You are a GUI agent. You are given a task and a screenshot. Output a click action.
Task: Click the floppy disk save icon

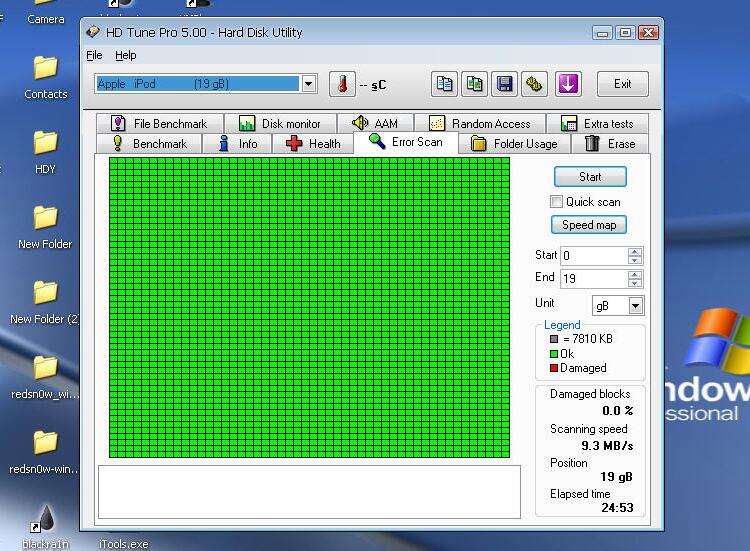click(505, 84)
